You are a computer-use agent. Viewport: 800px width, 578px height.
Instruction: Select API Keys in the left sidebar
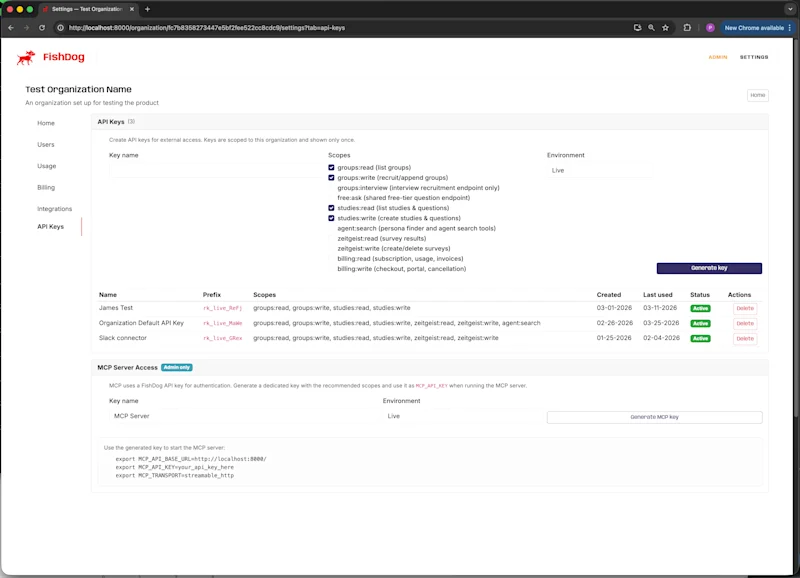(51, 227)
